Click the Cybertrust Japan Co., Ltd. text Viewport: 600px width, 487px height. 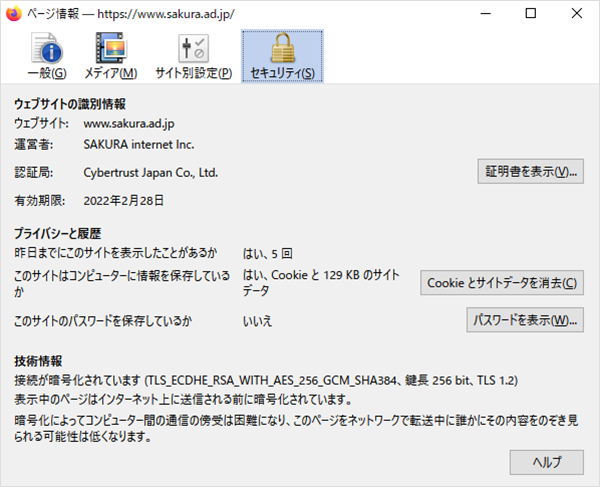[151, 172]
